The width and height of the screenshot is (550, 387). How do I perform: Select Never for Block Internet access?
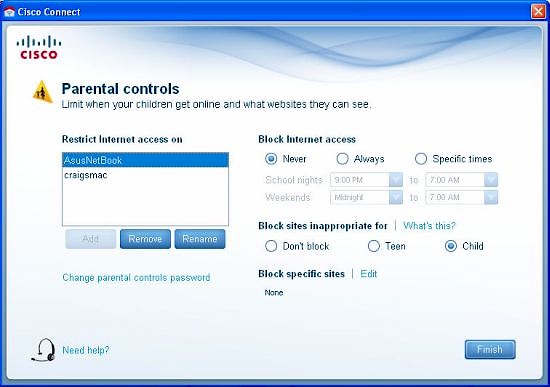[x=271, y=159]
